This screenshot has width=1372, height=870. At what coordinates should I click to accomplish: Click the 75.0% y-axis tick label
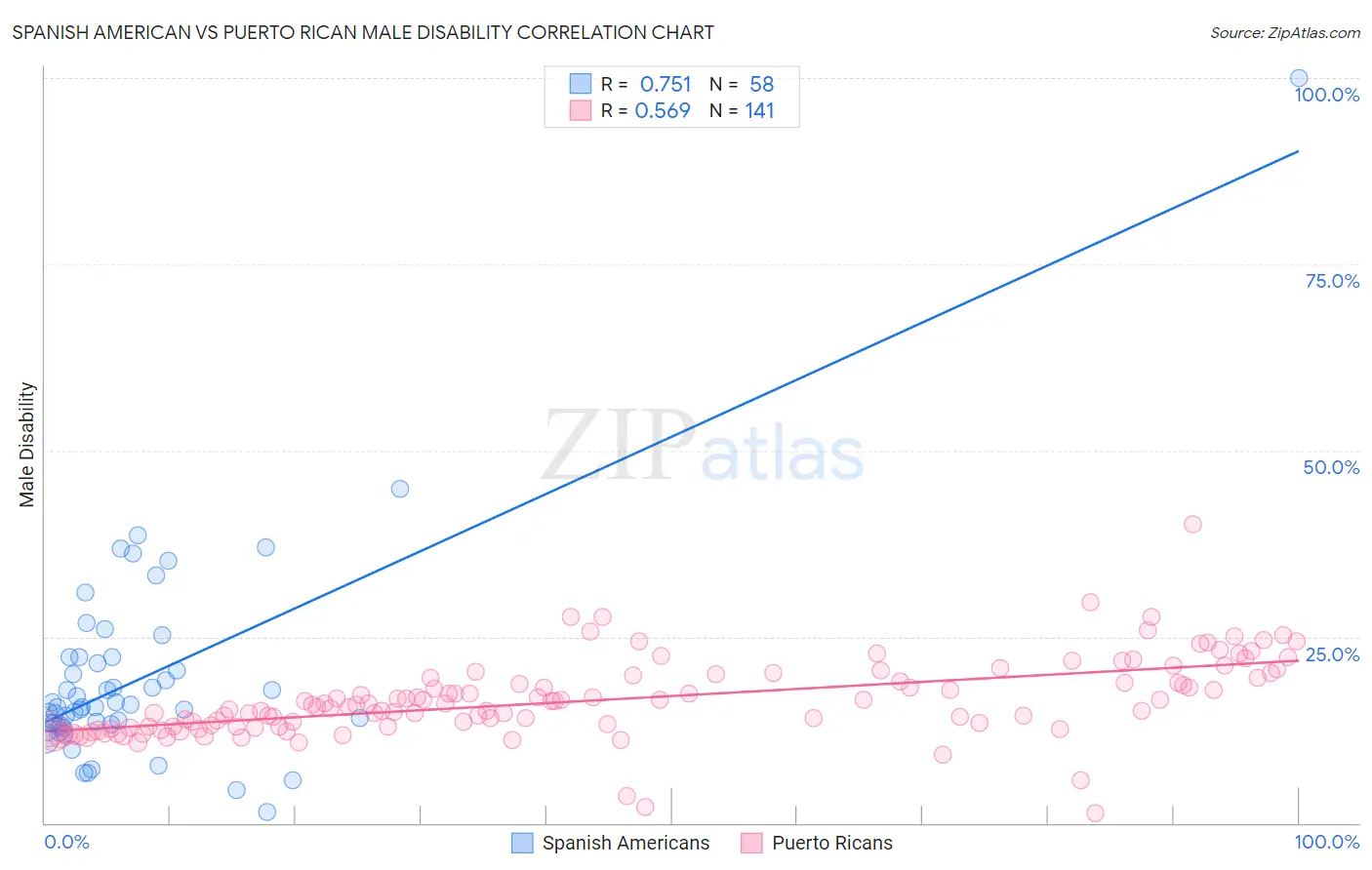[x=1332, y=281]
